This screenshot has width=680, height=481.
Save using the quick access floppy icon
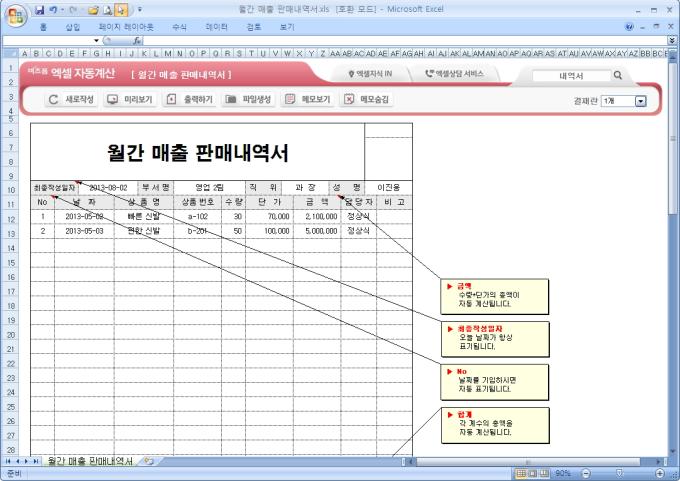click(39, 10)
